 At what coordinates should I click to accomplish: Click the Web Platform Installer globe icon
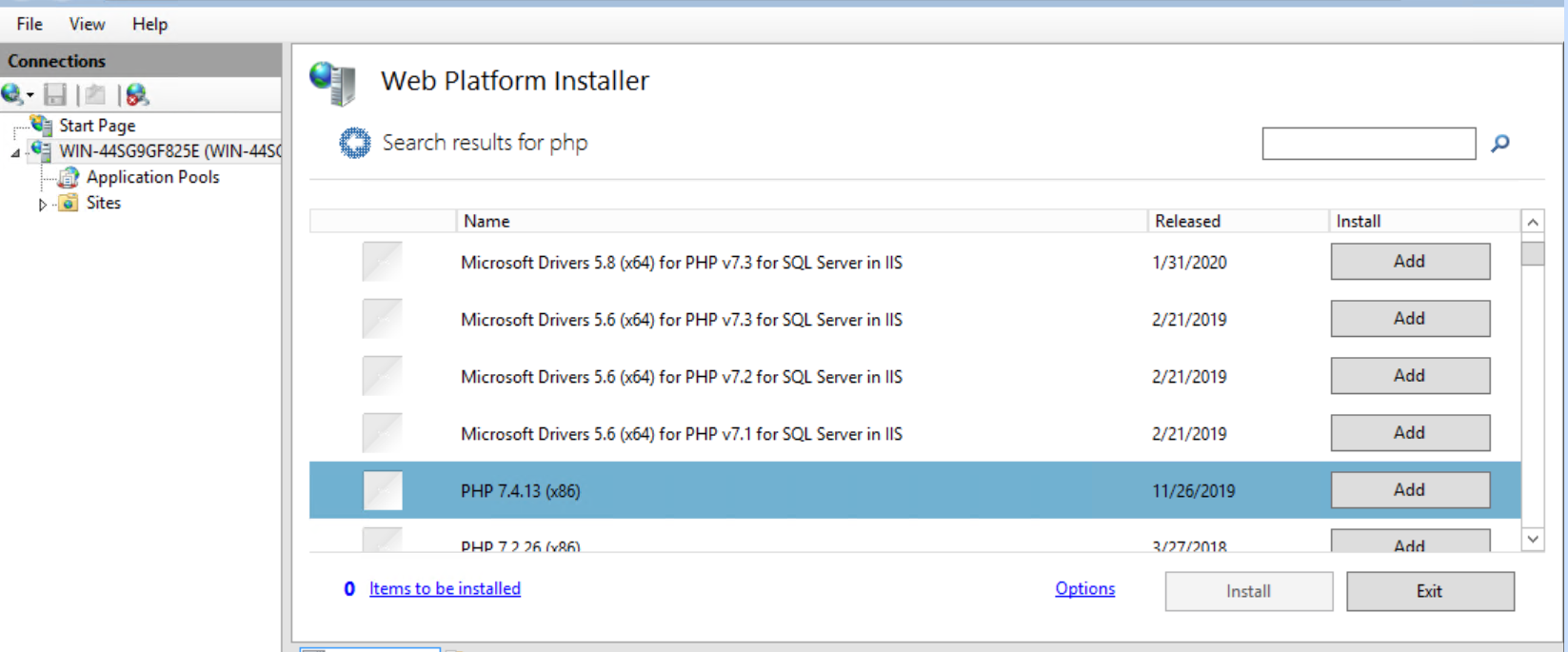(332, 82)
